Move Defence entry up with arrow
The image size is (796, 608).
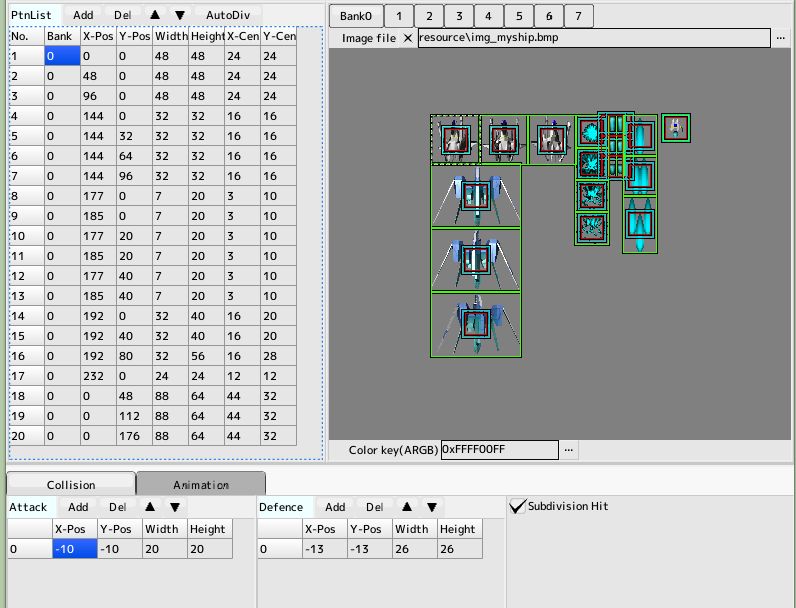tap(407, 507)
